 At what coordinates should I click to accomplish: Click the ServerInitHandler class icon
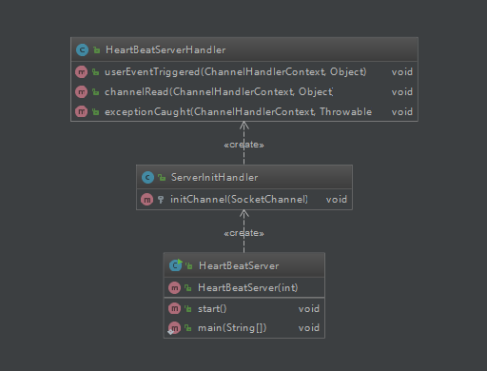(148, 177)
